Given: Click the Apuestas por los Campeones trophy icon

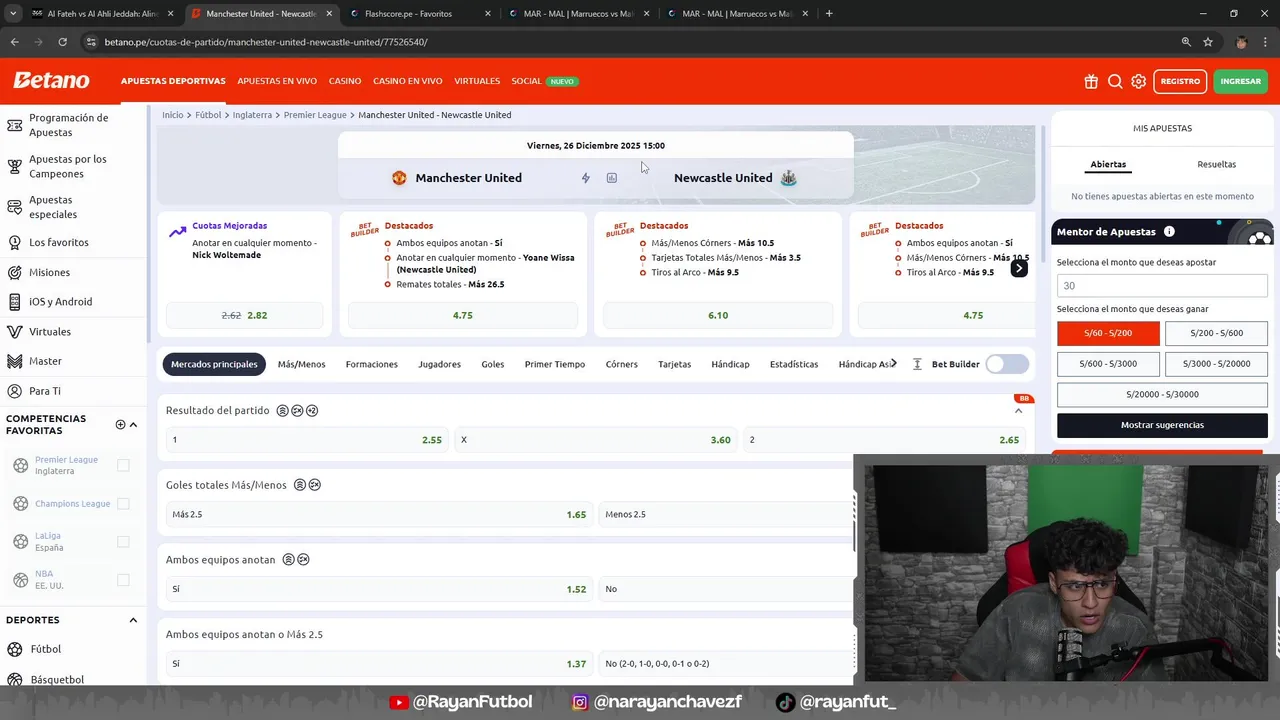Looking at the screenshot, I should [x=14, y=166].
